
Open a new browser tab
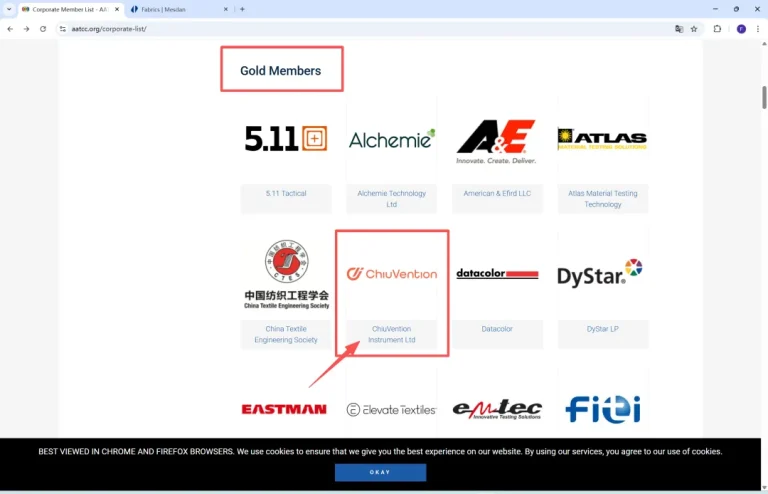point(242,9)
